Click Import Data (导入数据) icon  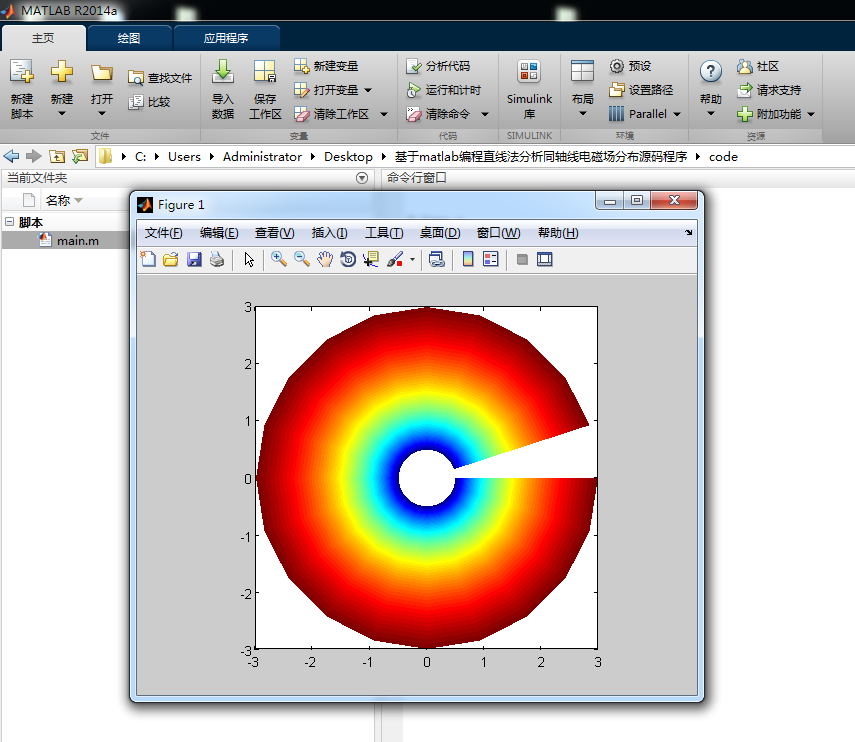tap(222, 71)
